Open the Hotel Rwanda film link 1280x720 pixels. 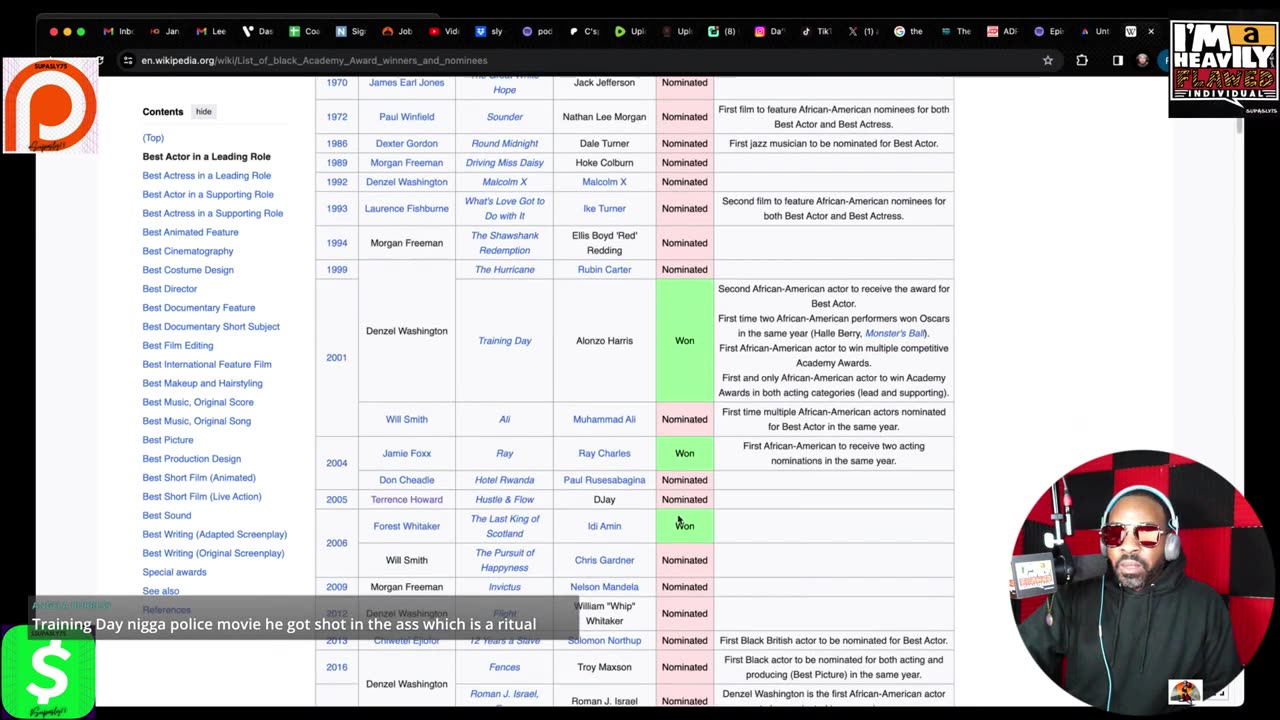click(x=504, y=480)
